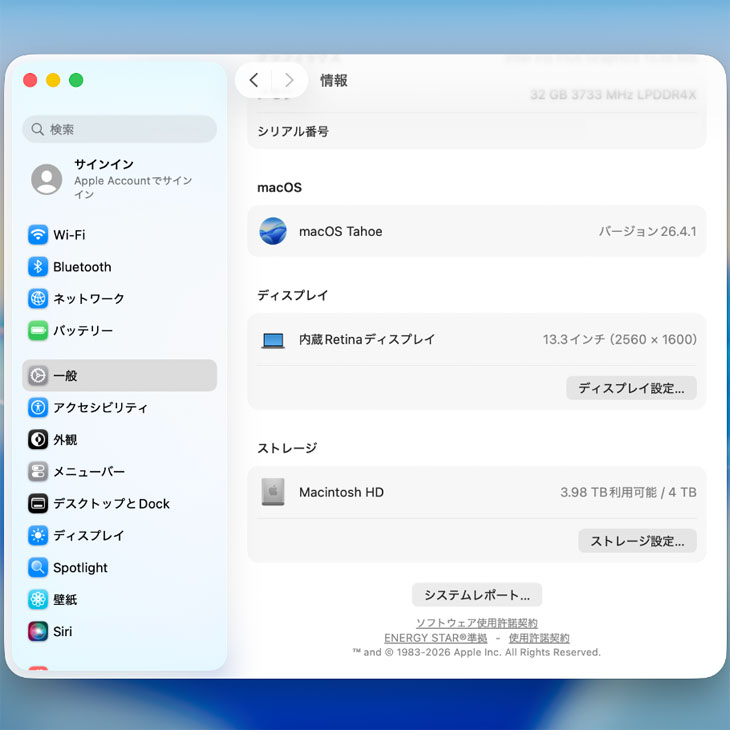The image size is (730, 730).
Task: Select メニューバー in the sidebar
Action: coord(88,472)
